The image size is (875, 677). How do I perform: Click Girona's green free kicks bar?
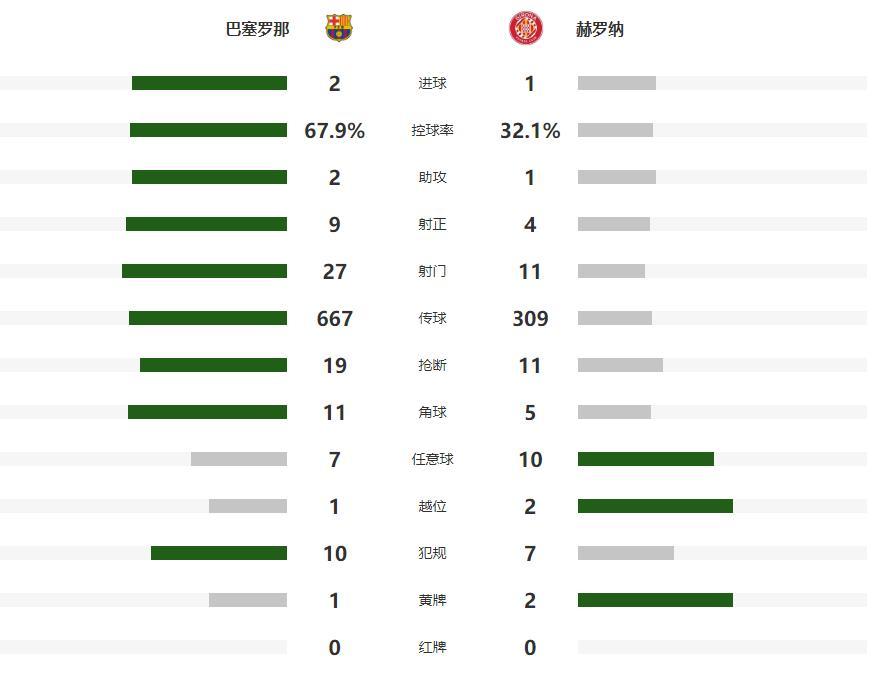coord(646,459)
